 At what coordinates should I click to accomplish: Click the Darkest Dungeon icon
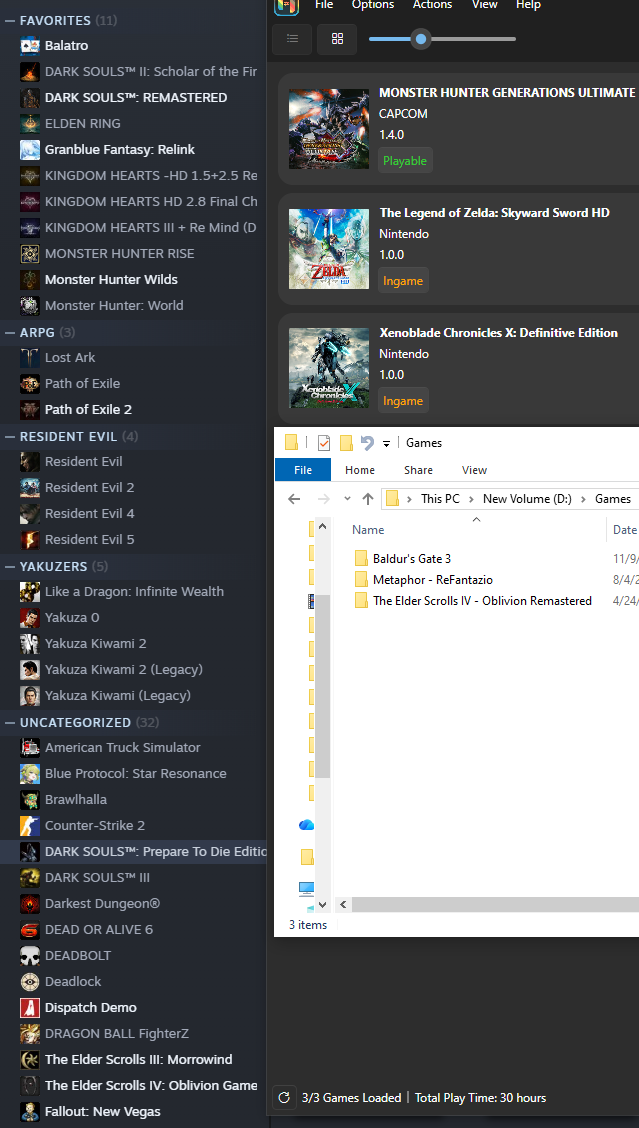(x=30, y=904)
